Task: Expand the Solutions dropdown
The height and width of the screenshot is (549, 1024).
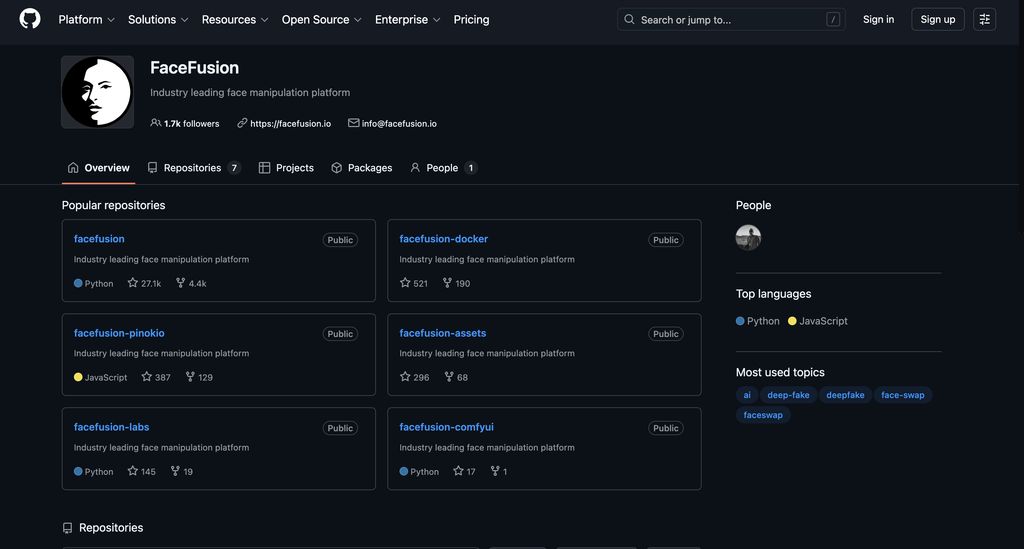Action: (158, 20)
